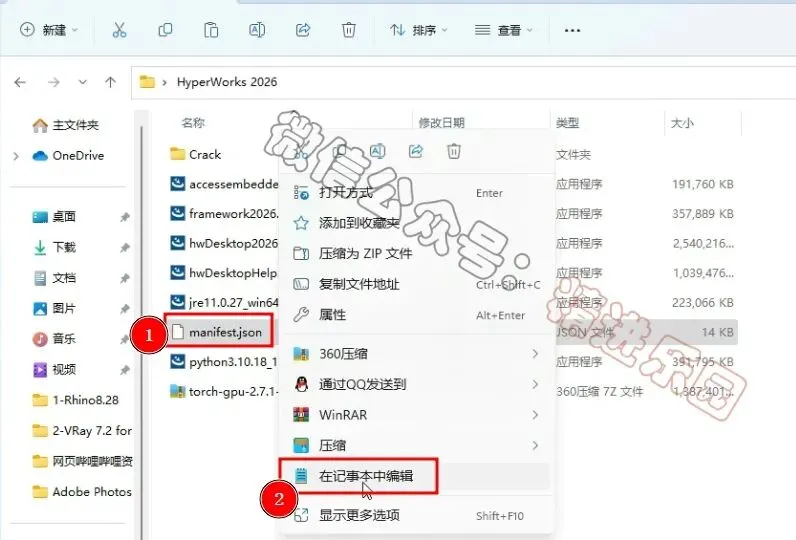Click the Delete trash icon in toolbar
This screenshot has height=540, width=796.
[349, 30]
